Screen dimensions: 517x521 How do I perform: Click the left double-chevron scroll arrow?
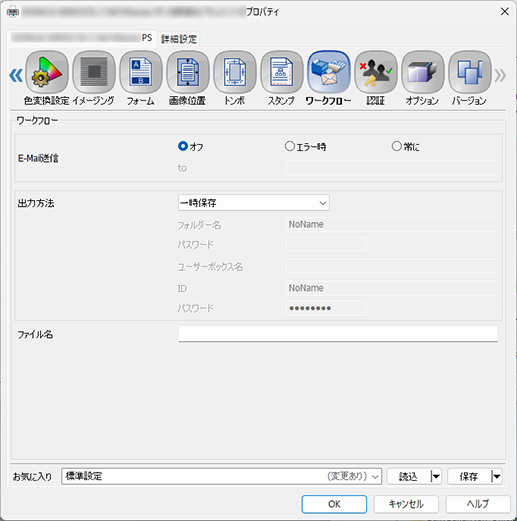(16, 75)
